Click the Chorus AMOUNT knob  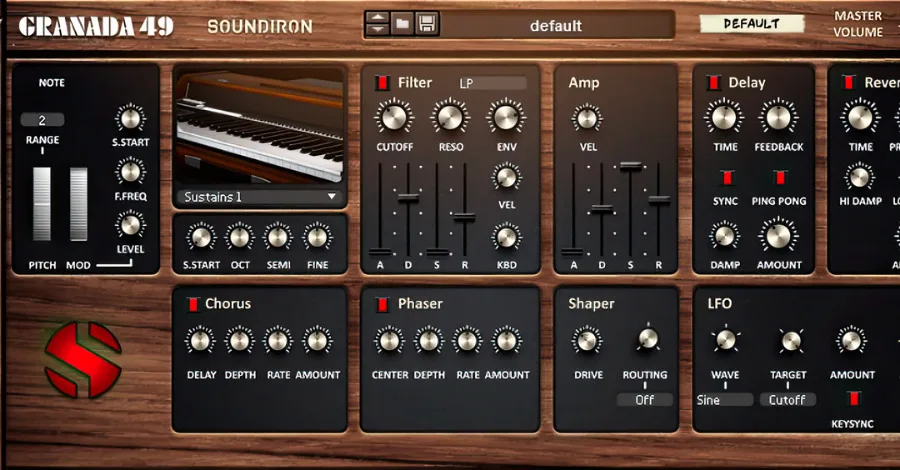click(x=317, y=341)
